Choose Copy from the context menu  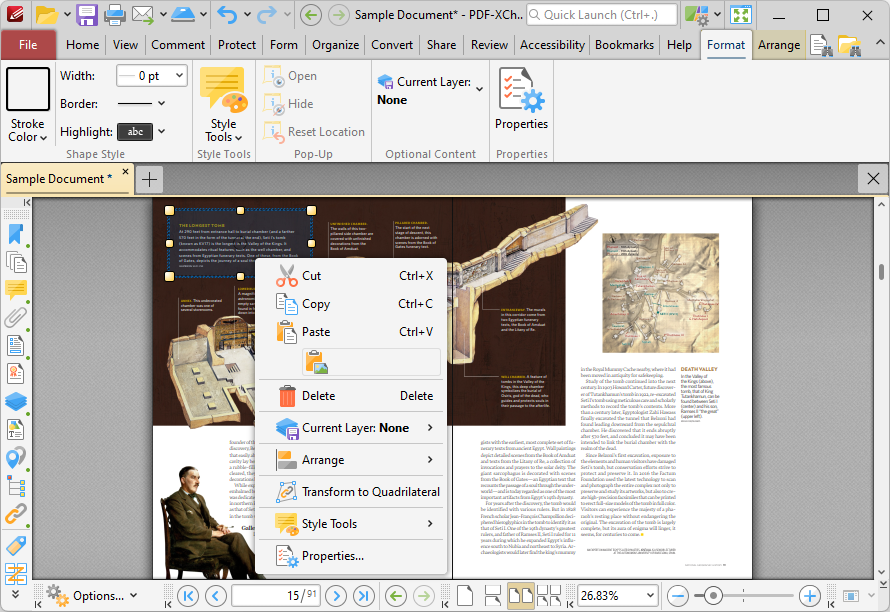click(x=350, y=304)
